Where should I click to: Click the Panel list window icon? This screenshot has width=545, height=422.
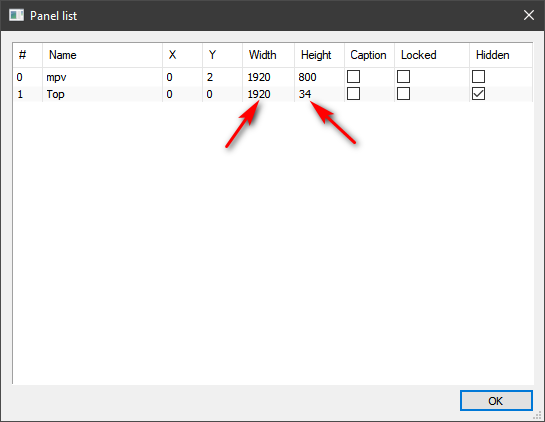point(16,15)
